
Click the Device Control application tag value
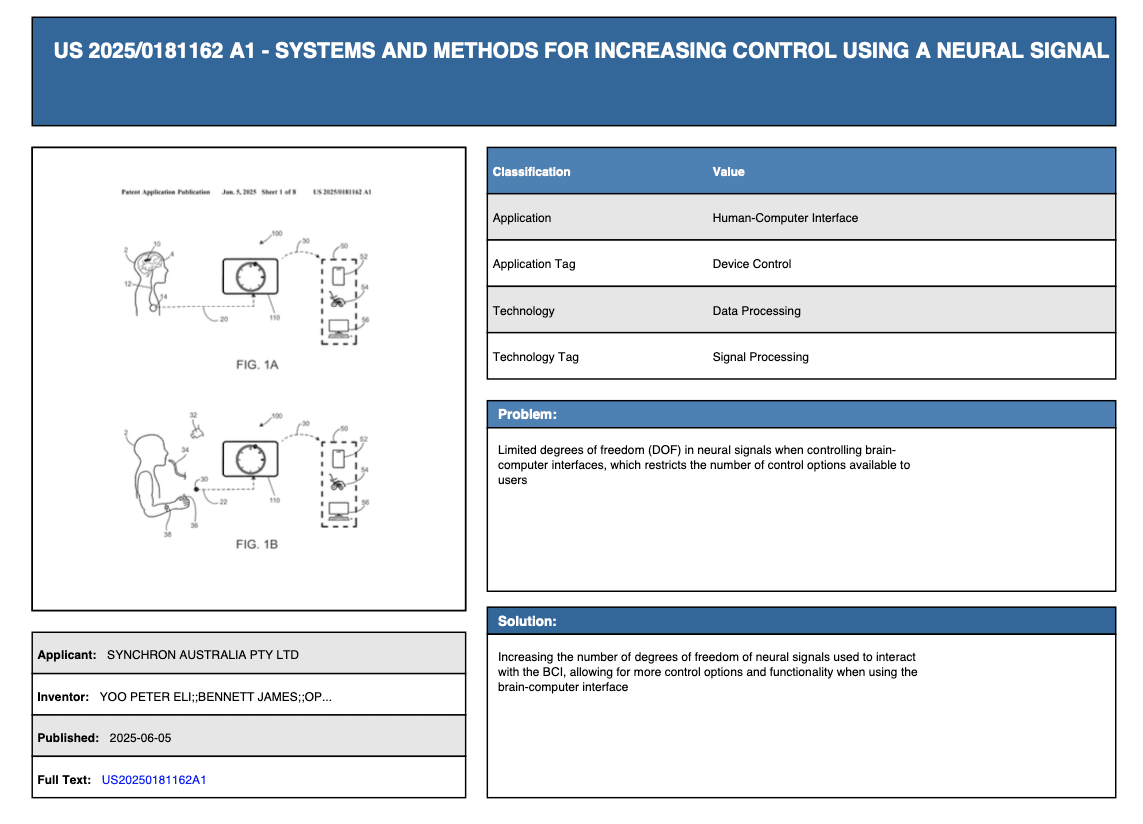(x=751, y=264)
